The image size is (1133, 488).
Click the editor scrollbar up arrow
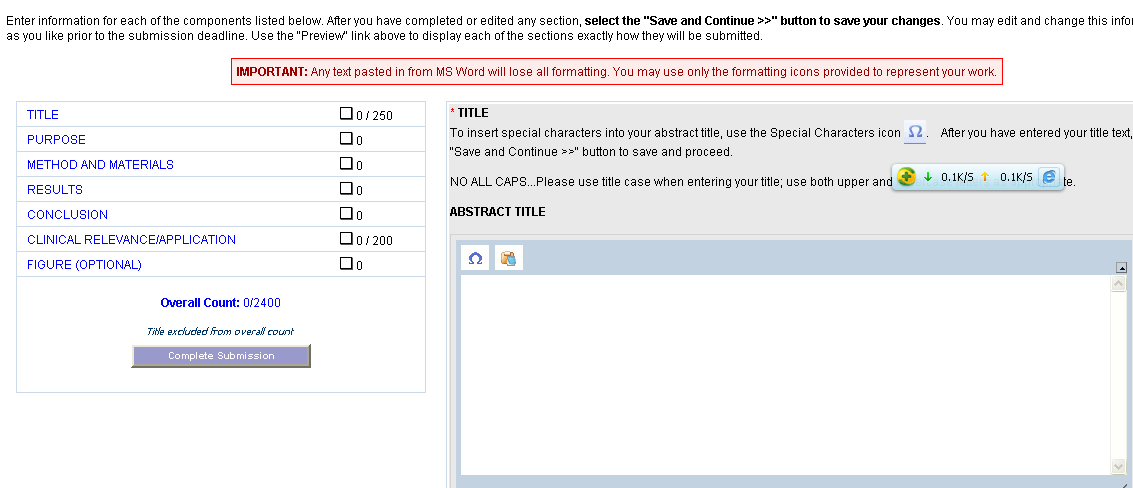(1119, 285)
